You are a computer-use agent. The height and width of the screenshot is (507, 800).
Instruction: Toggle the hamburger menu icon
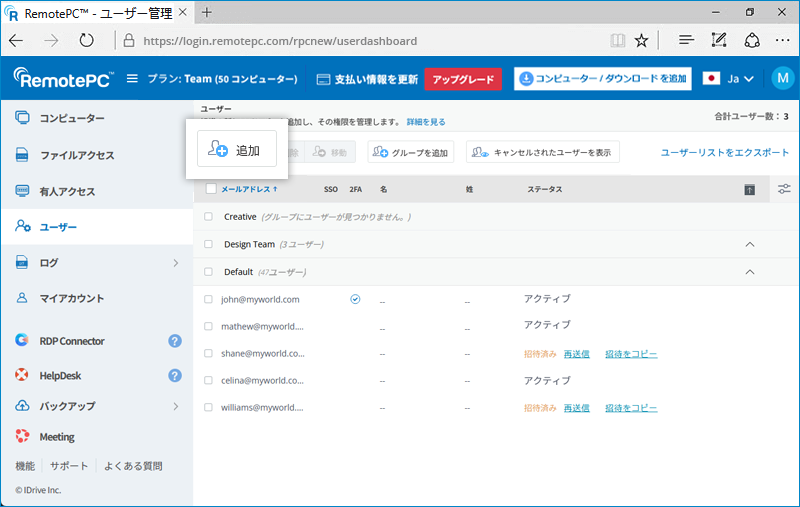coord(132,79)
